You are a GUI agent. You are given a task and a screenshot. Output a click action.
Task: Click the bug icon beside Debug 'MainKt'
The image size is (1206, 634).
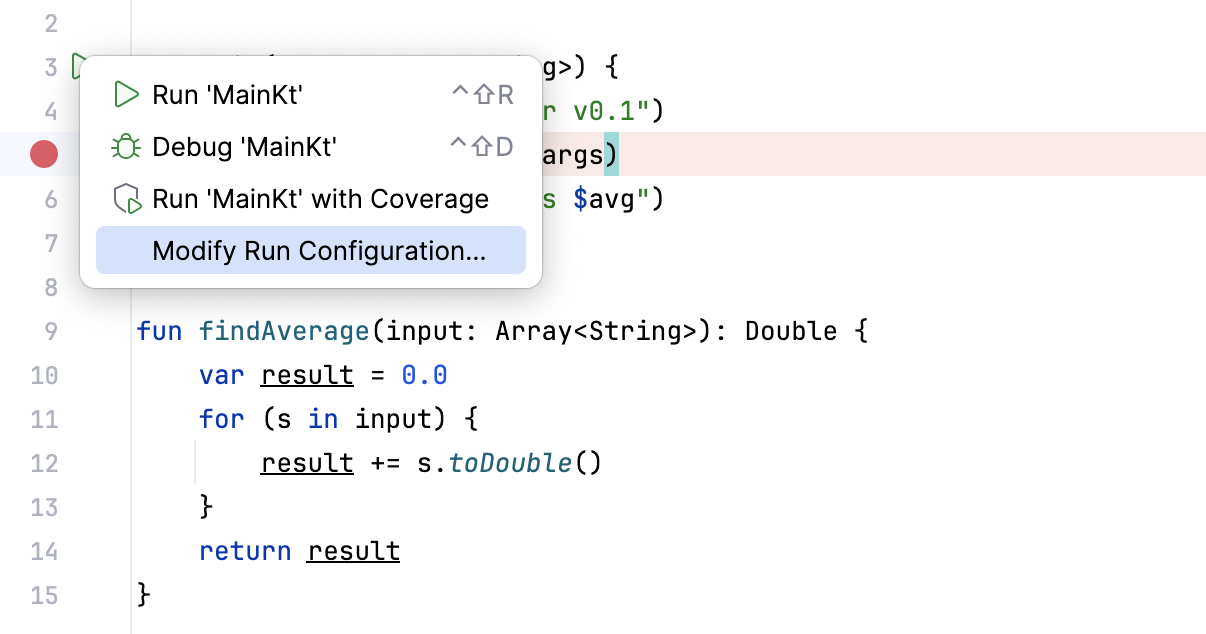coord(126,148)
